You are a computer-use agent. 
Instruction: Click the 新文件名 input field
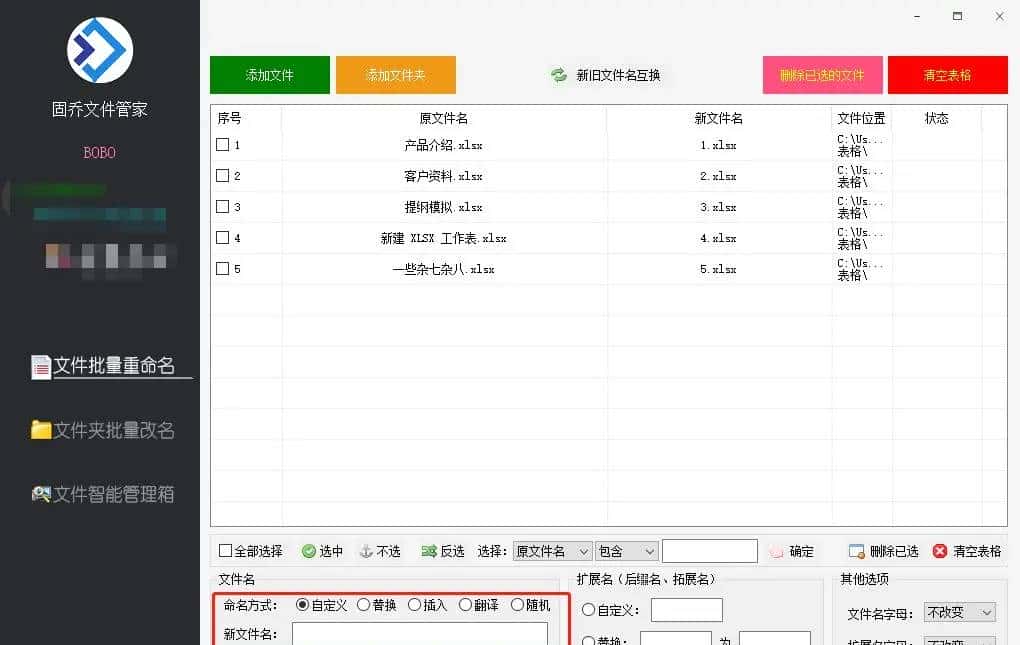pyautogui.click(x=420, y=634)
